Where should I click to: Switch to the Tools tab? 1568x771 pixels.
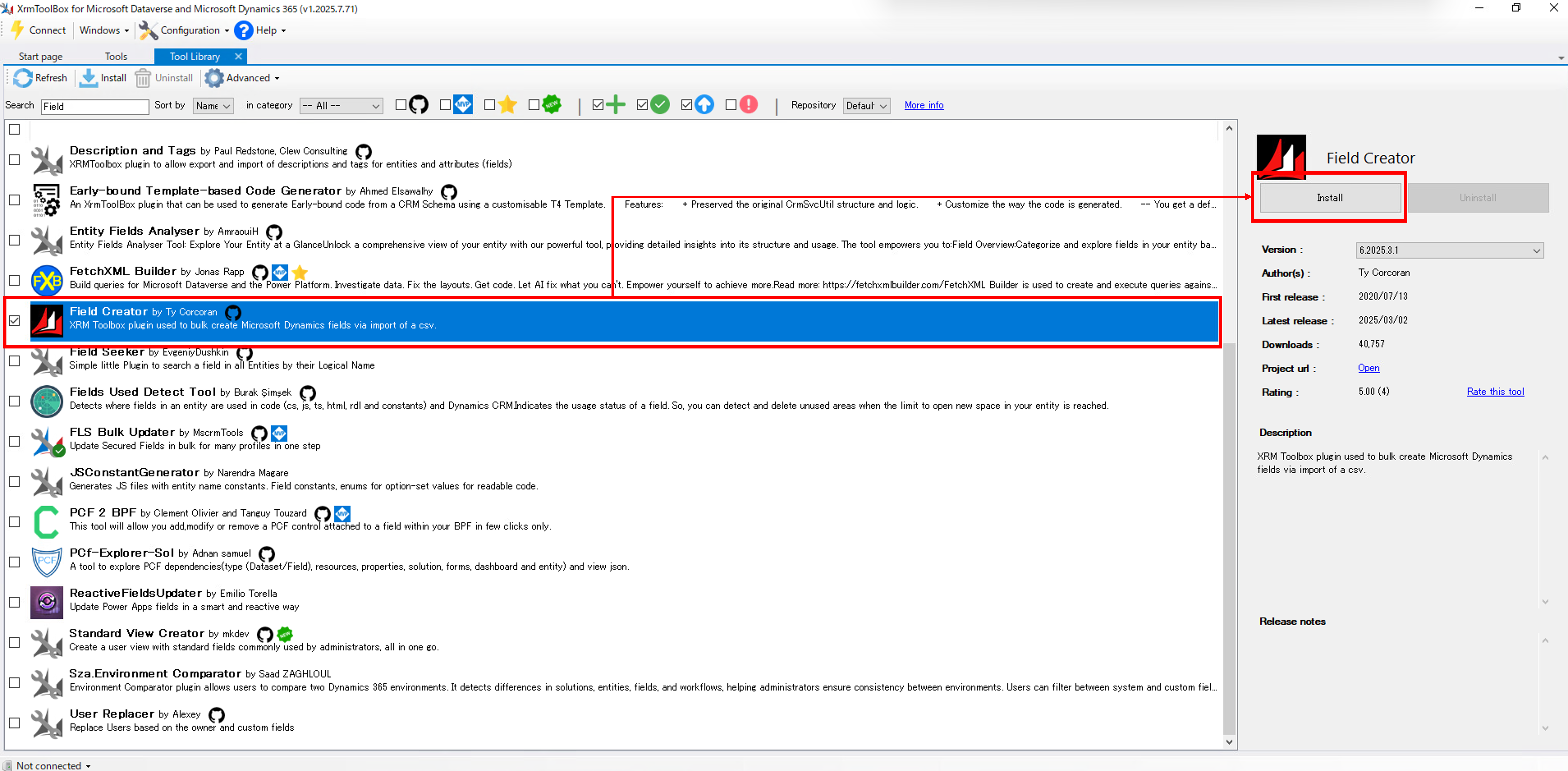(116, 56)
